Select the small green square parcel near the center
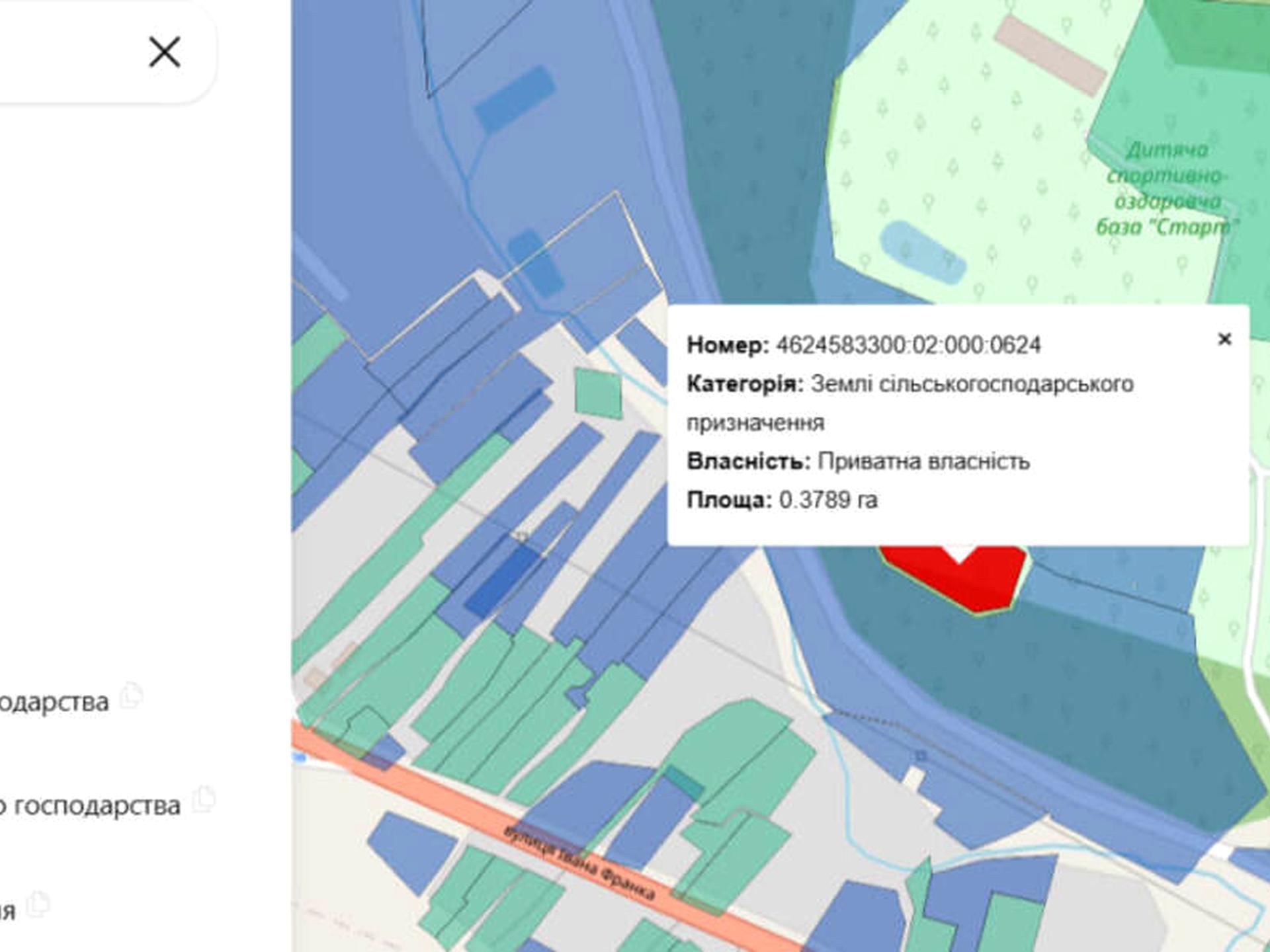Image resolution: width=1270 pixels, height=952 pixels. point(598,394)
